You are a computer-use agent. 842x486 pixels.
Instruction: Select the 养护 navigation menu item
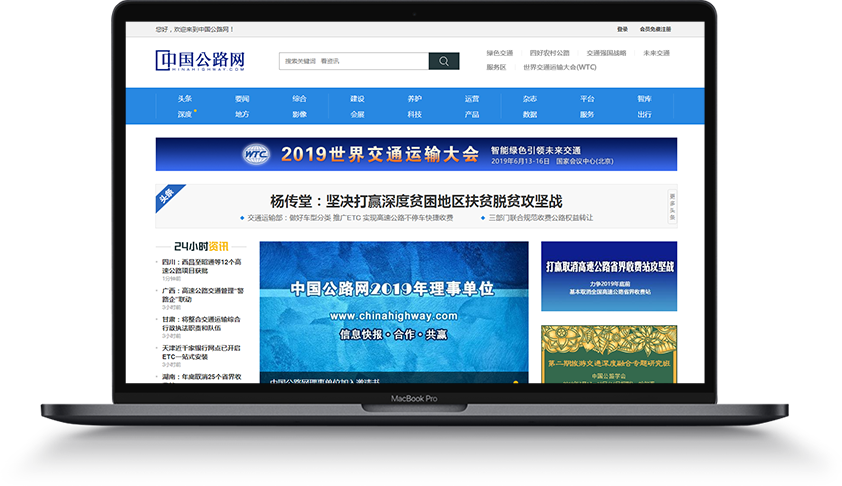(x=414, y=99)
